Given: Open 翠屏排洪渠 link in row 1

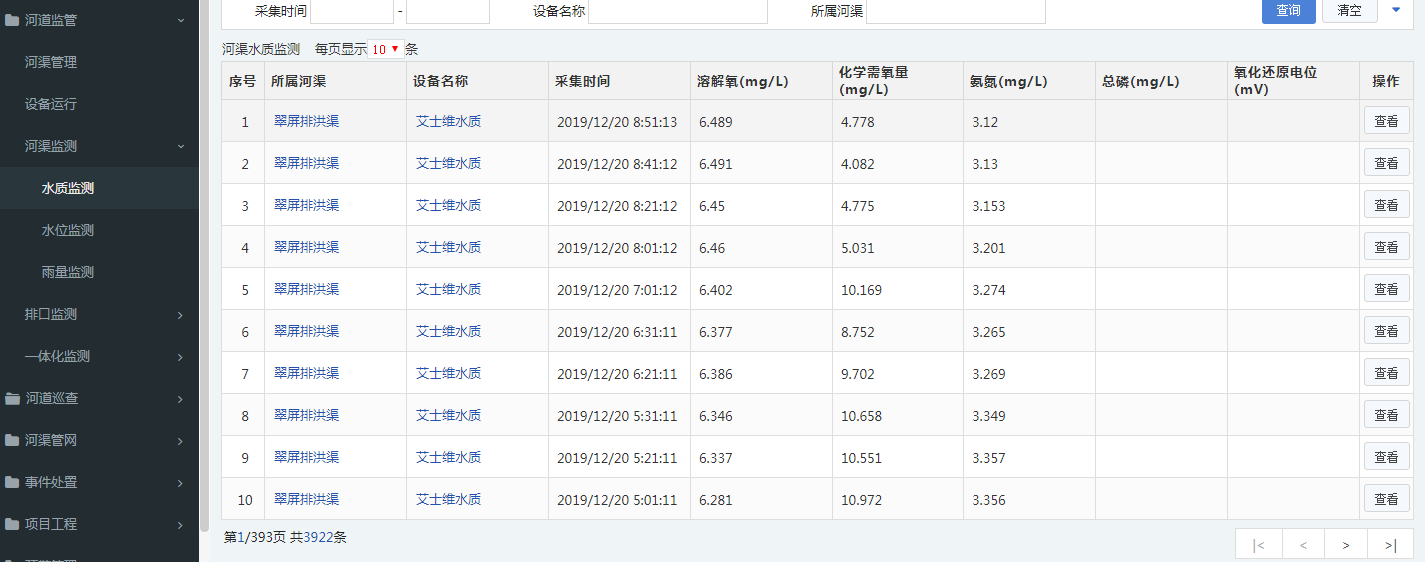Looking at the screenshot, I should [x=306, y=121].
